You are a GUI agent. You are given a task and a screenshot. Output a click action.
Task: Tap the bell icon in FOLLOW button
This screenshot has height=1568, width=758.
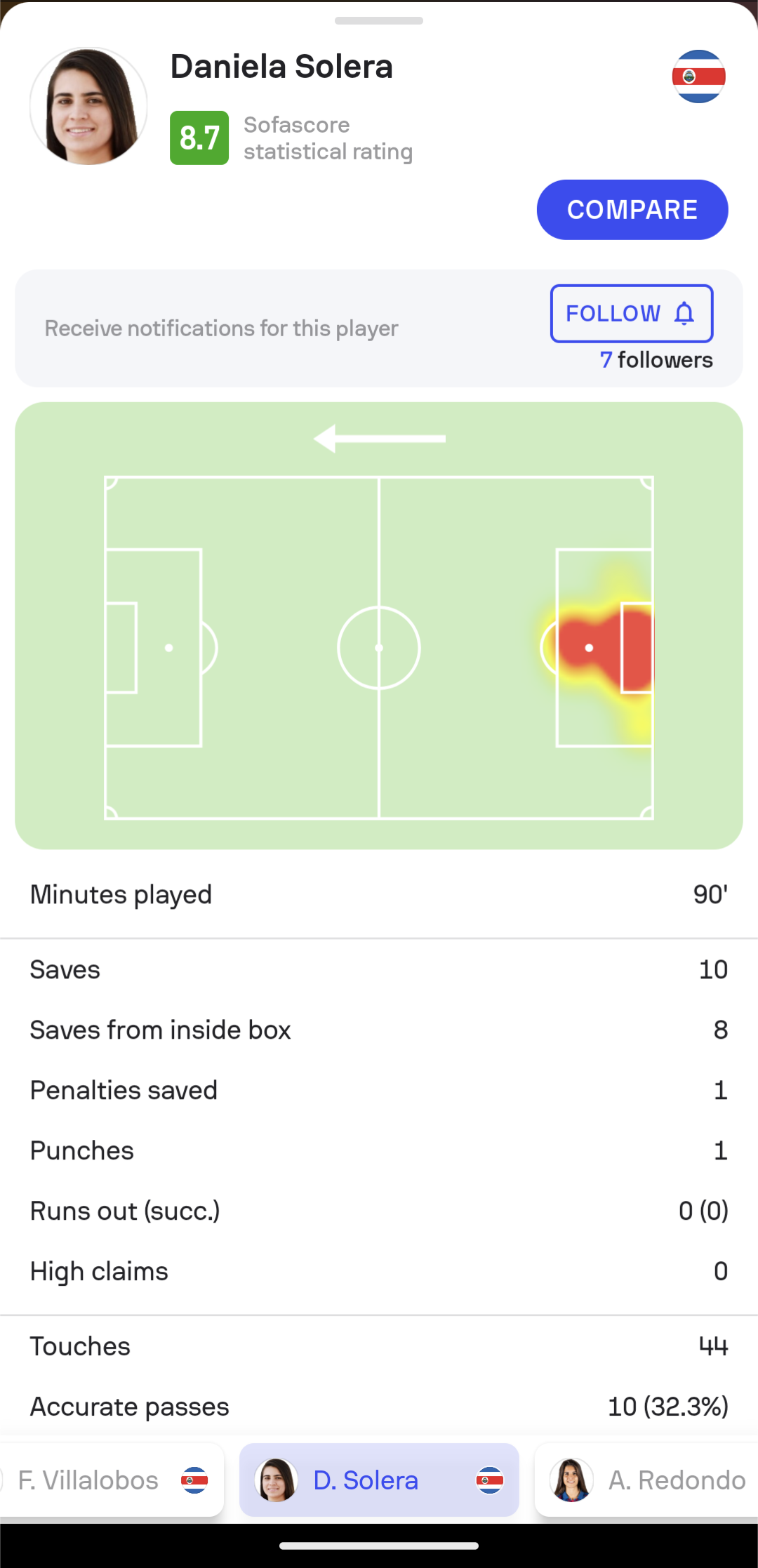(x=684, y=313)
